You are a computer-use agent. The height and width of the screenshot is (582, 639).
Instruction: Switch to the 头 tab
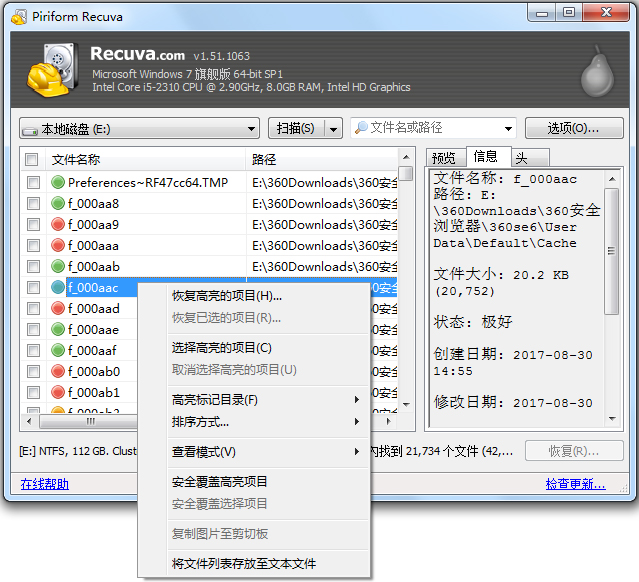click(530, 158)
